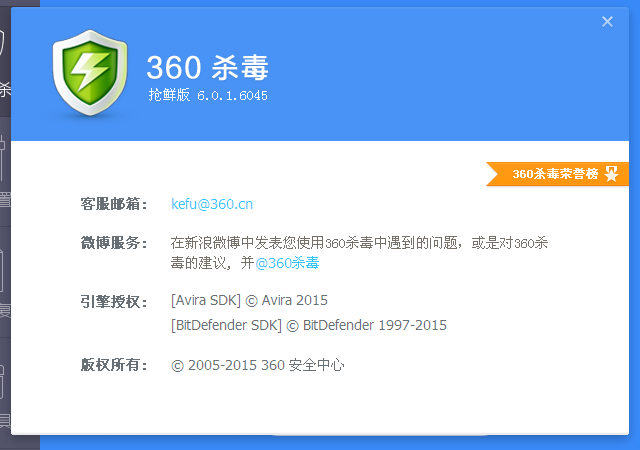Viewport: 640px width, 450px height.
Task: Close the 360 杀毒 about dialog
Action: pyautogui.click(x=607, y=21)
